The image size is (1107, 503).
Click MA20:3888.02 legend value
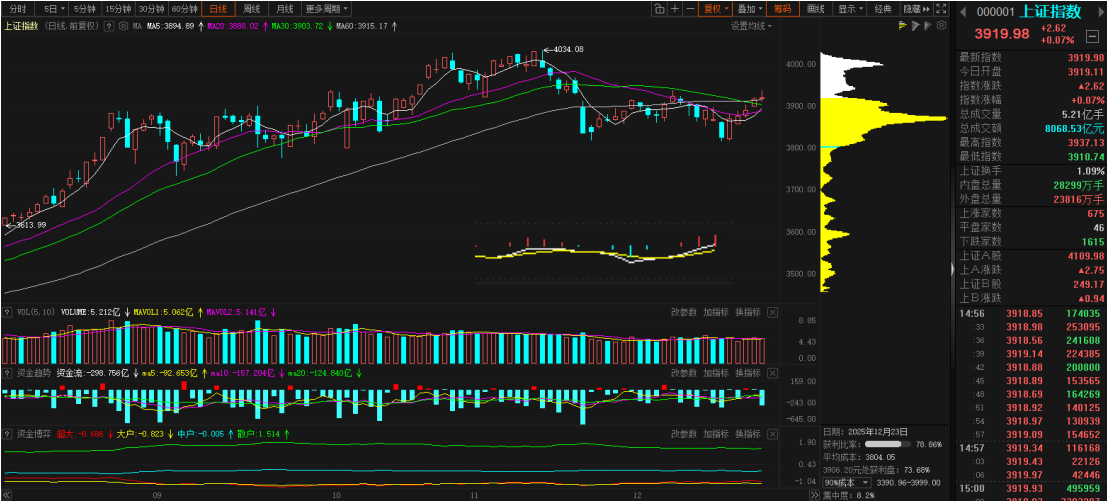click(x=232, y=26)
